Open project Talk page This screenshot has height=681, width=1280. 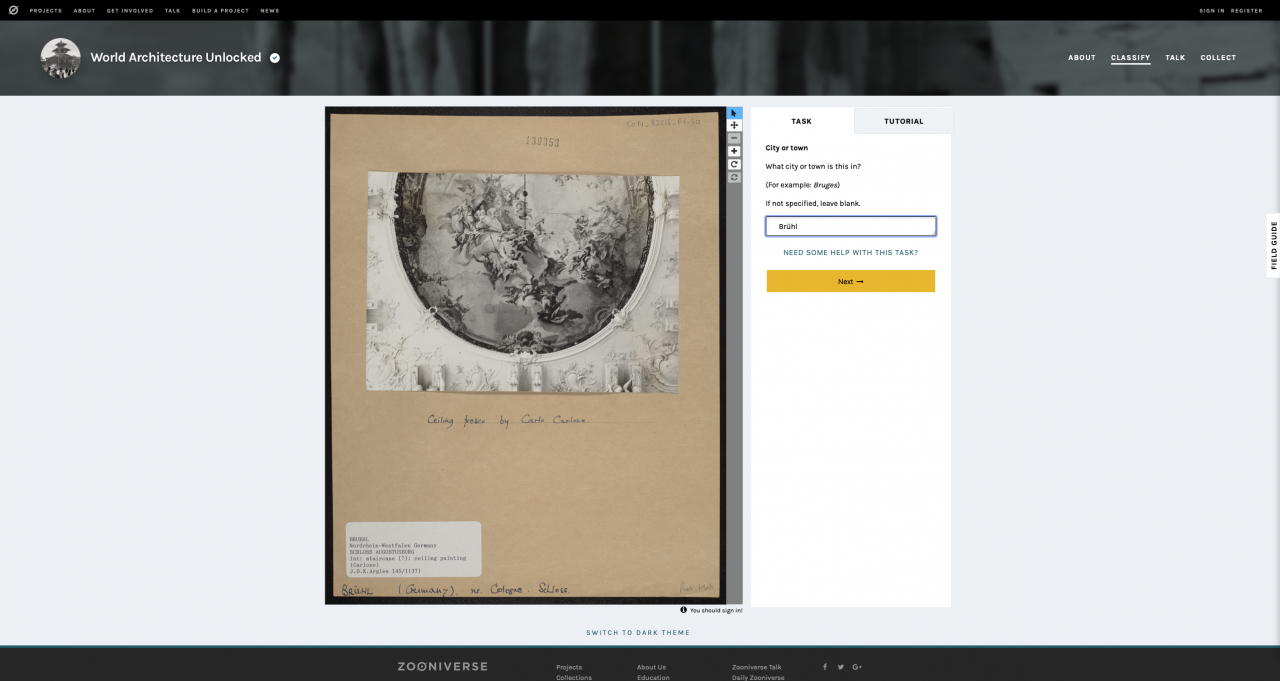coord(1175,58)
